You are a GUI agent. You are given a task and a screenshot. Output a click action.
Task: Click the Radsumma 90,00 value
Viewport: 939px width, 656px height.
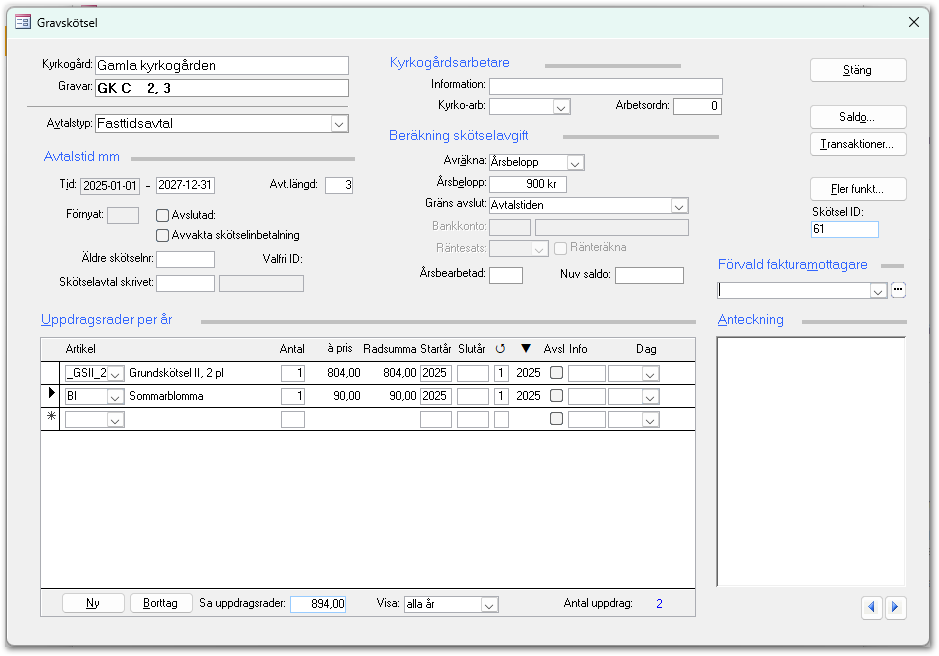402,396
